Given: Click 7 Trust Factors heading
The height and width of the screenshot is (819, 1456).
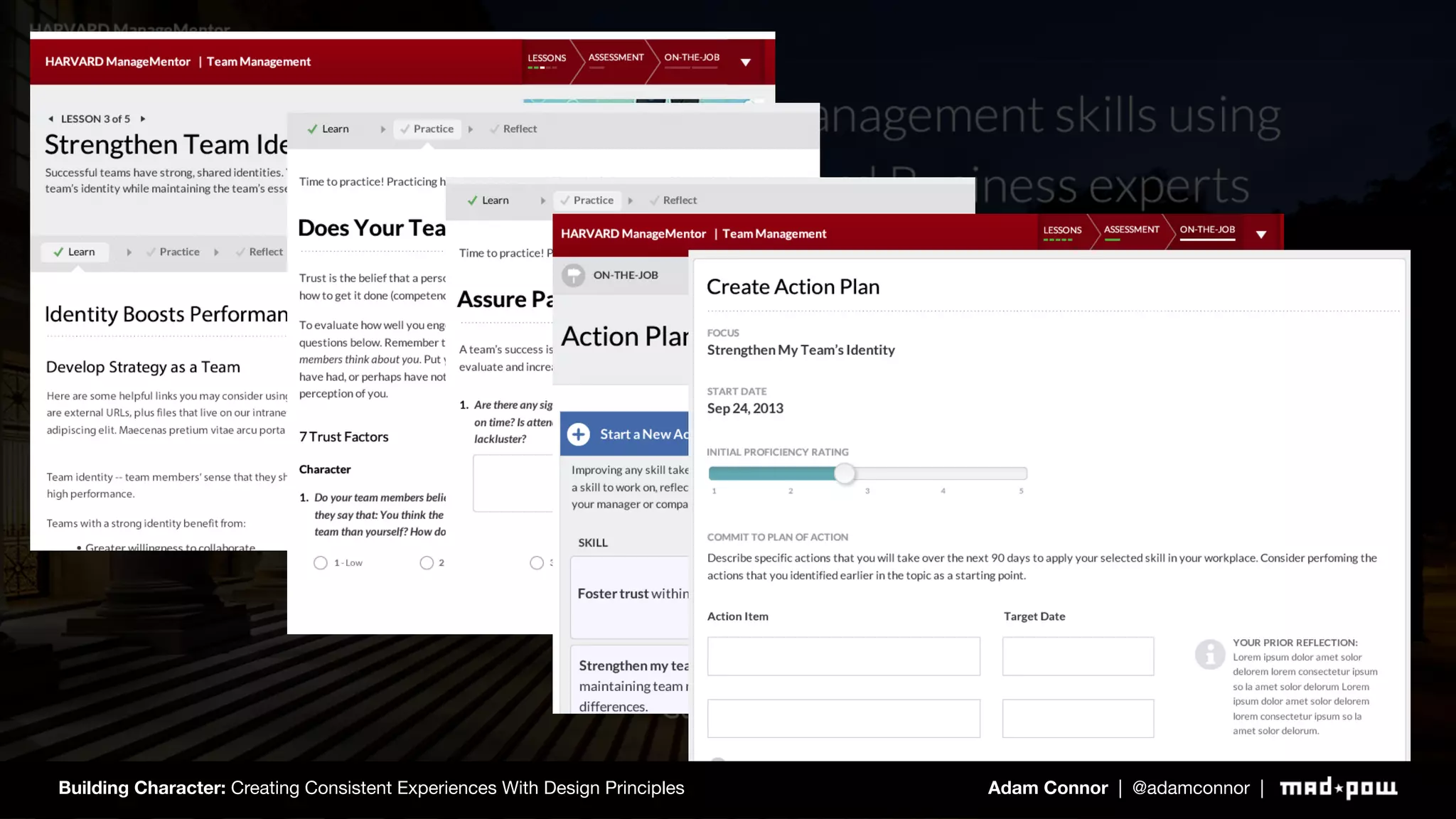Looking at the screenshot, I should [344, 437].
